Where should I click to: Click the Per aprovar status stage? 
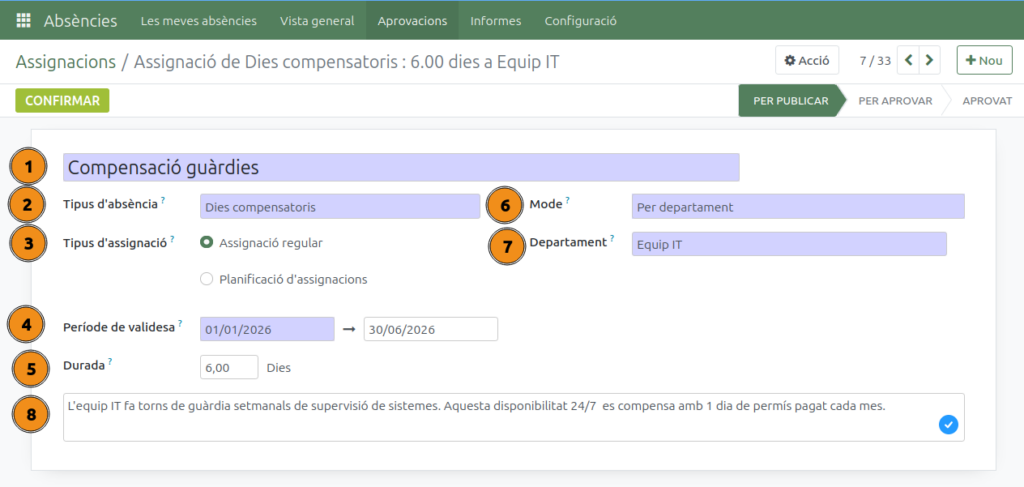coord(894,101)
